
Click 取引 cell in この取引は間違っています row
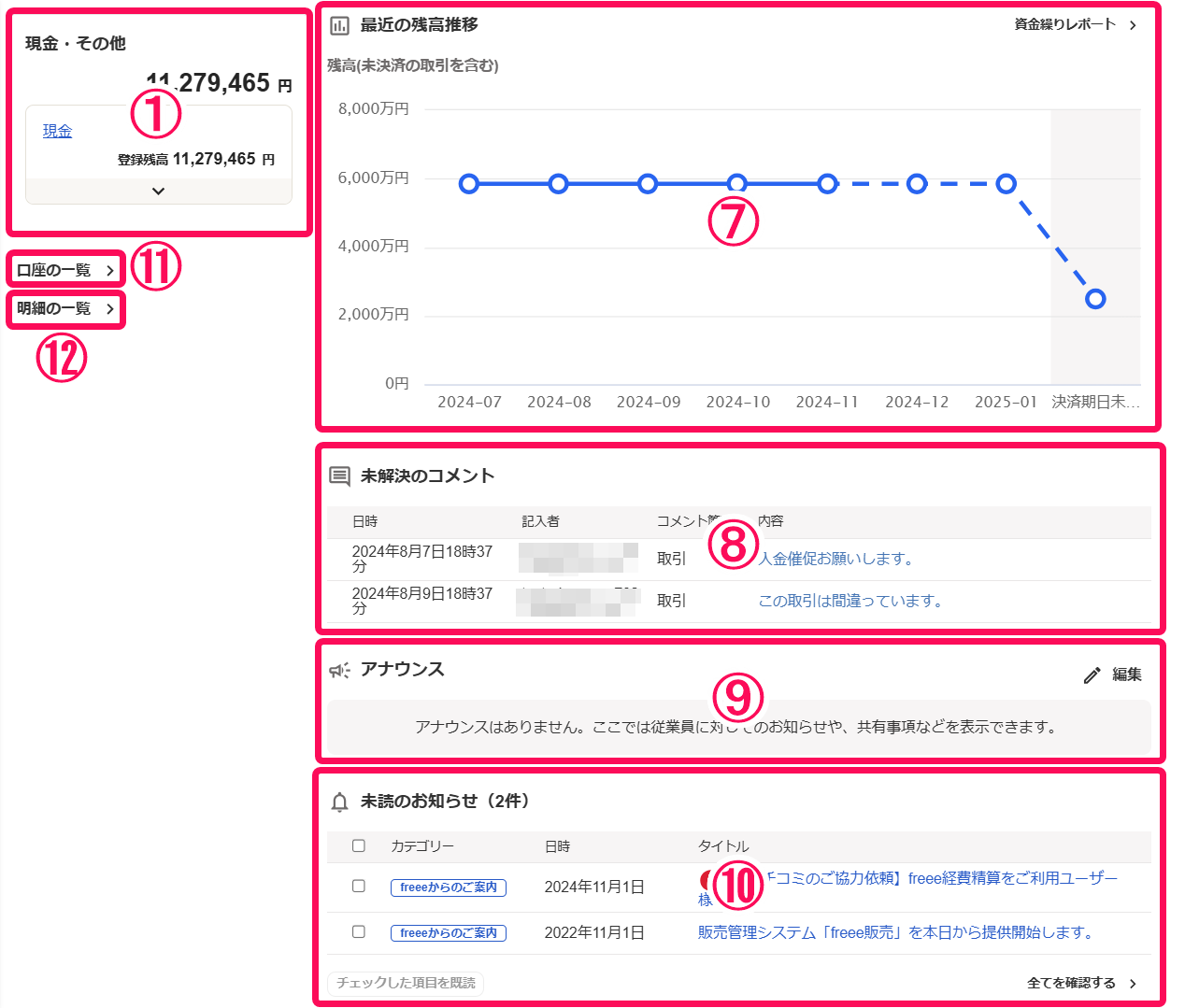[671, 601]
